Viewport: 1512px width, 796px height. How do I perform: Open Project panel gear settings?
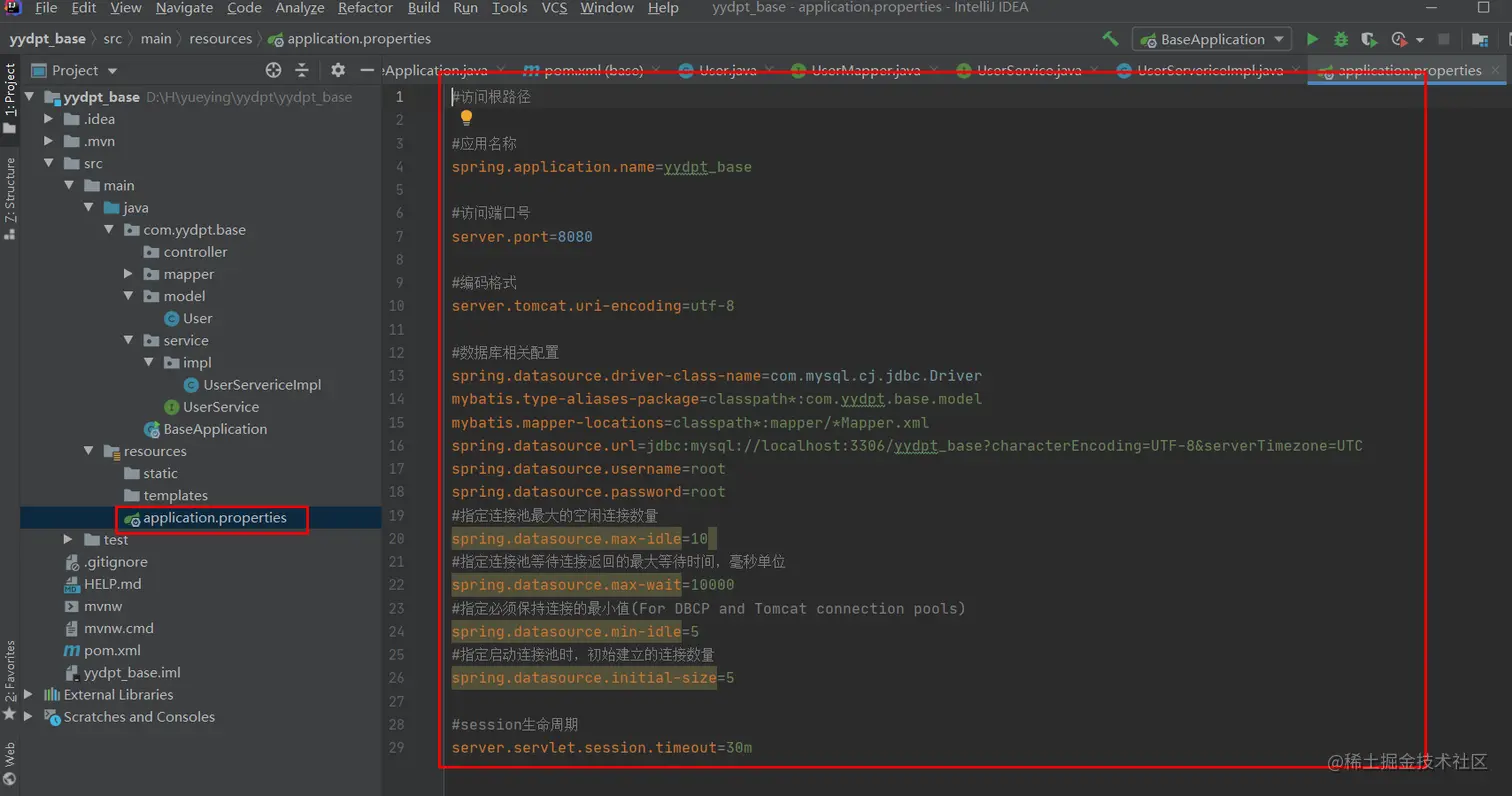[338, 70]
